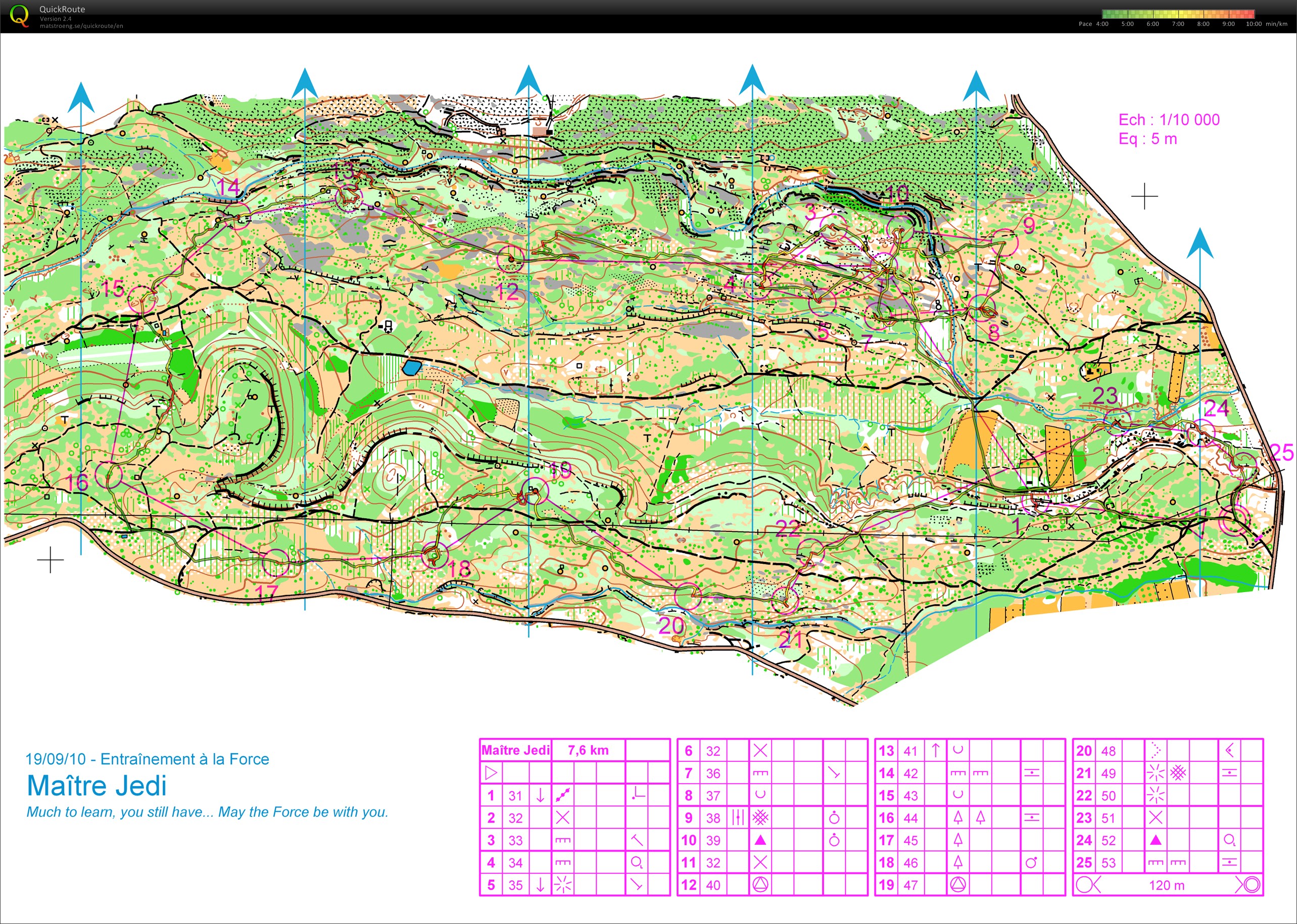This screenshot has height=924, width=1297.
Task: Click control number 18 on the map
Action: click(x=459, y=568)
